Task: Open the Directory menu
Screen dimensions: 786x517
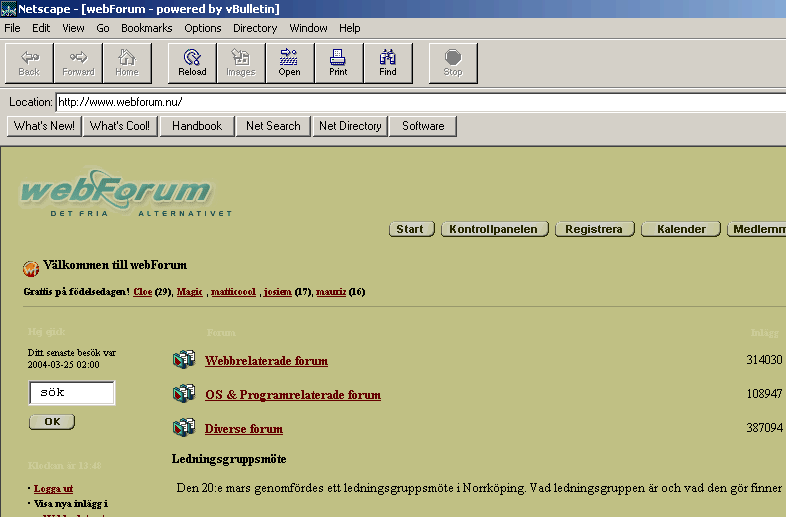Action: 255,28
